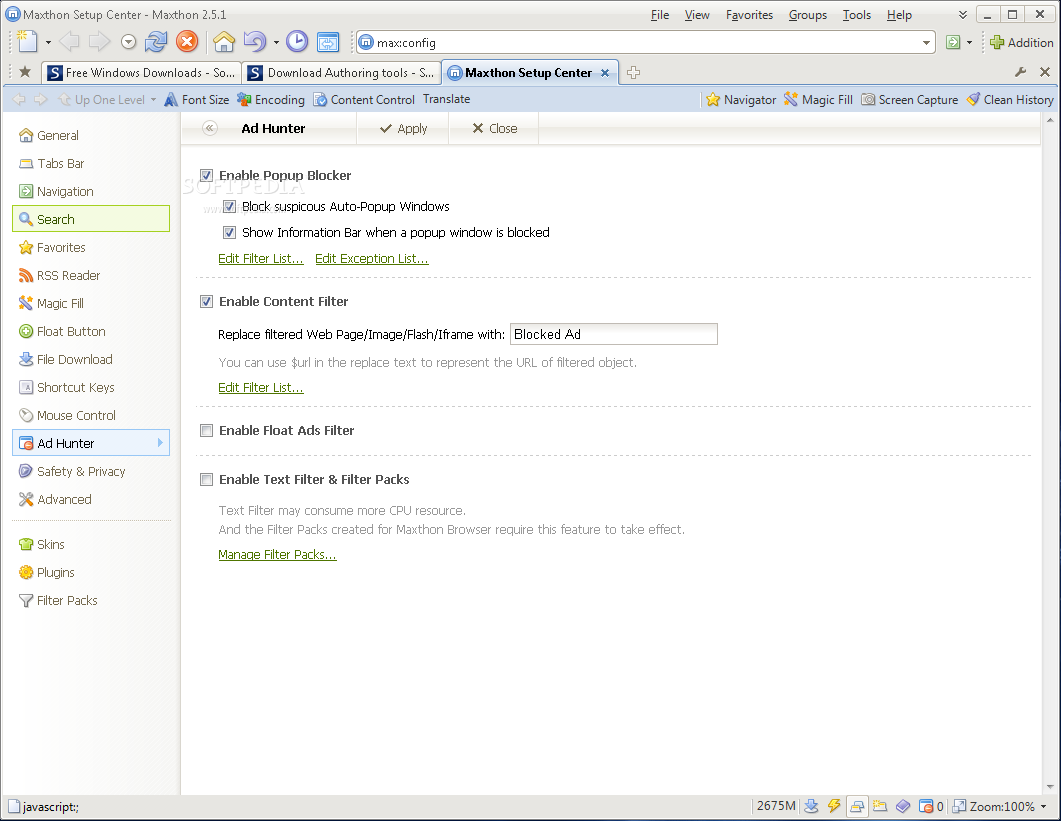Screen dimensions: 1061x821
Task: Click the Blocked Ad replace text field
Action: (x=614, y=334)
